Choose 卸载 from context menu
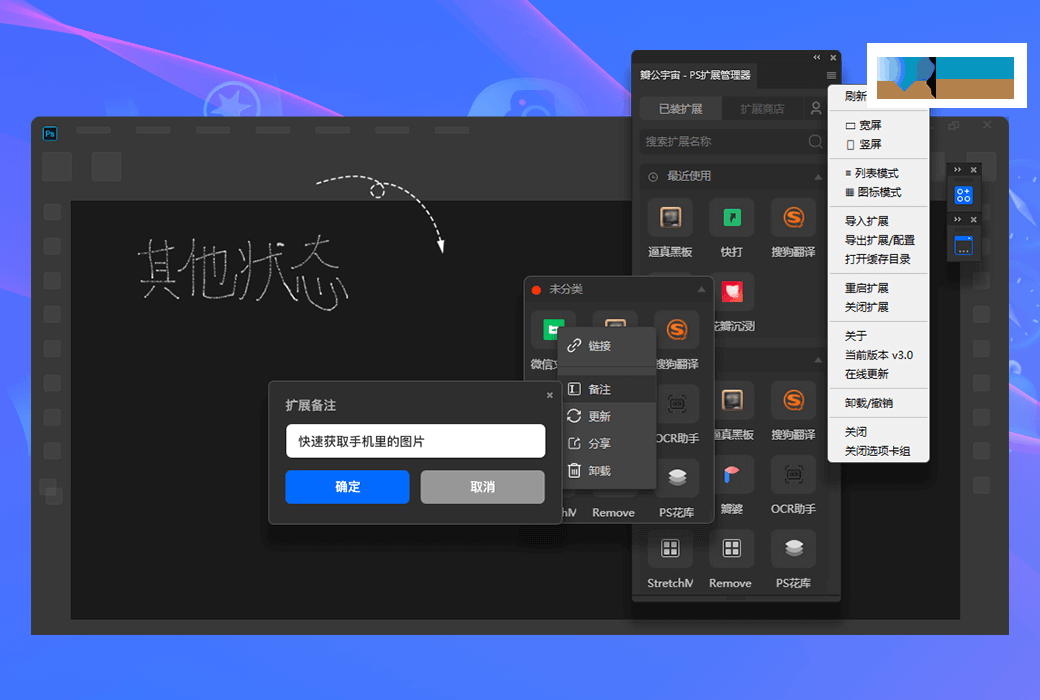This screenshot has width=1040, height=700. coord(608,470)
